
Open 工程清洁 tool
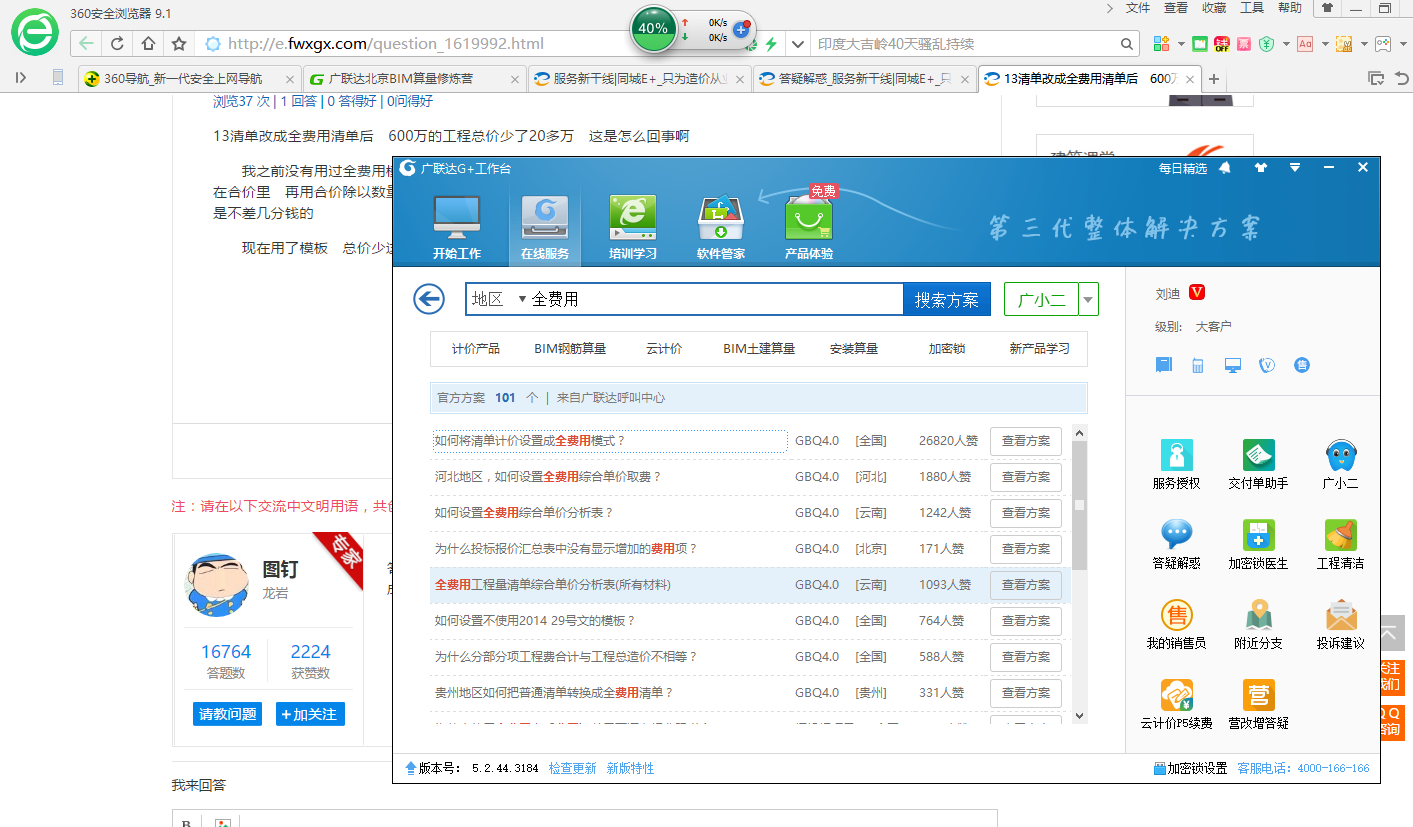click(x=1340, y=545)
